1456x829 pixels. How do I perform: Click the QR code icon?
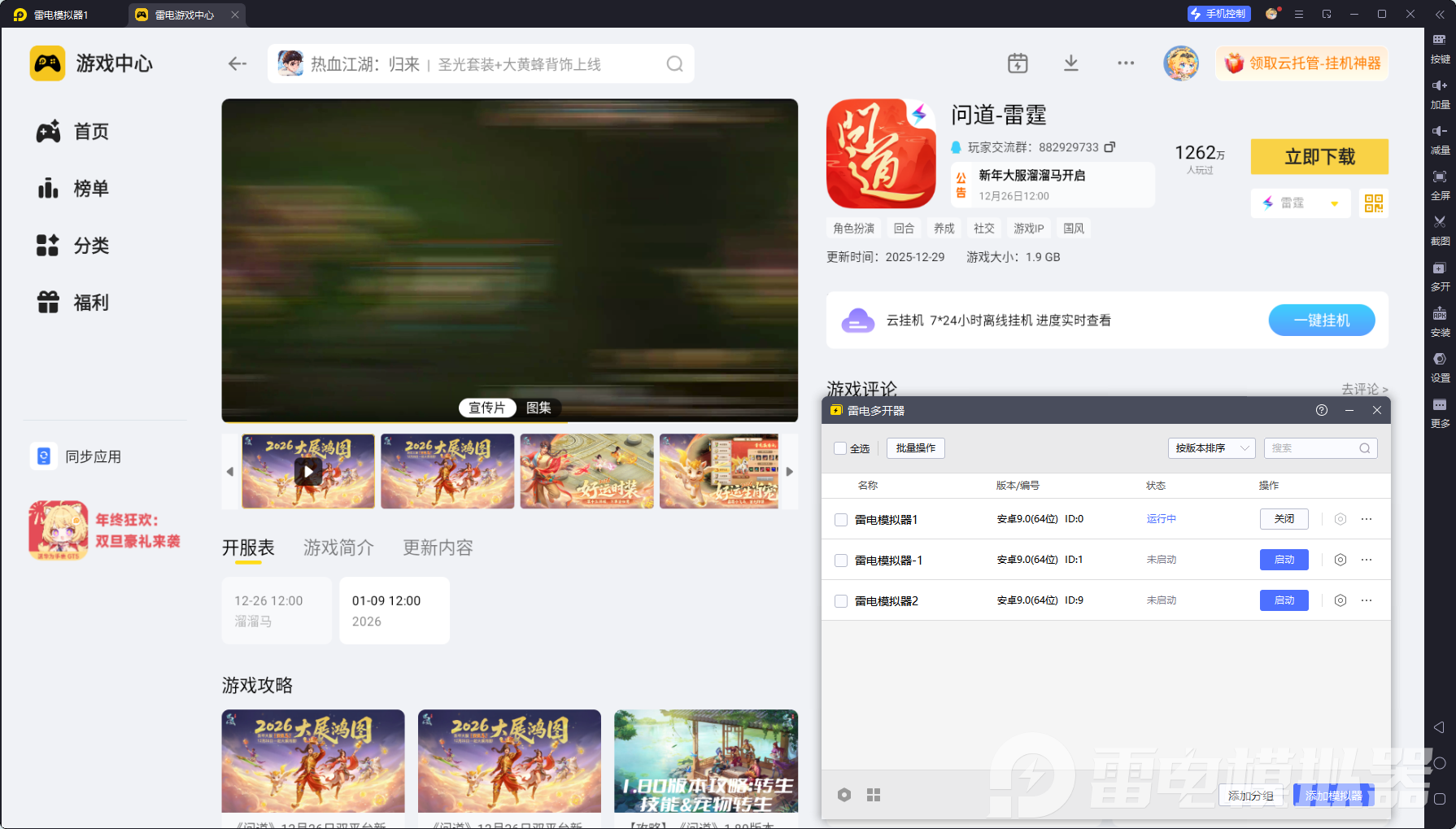point(1373,203)
